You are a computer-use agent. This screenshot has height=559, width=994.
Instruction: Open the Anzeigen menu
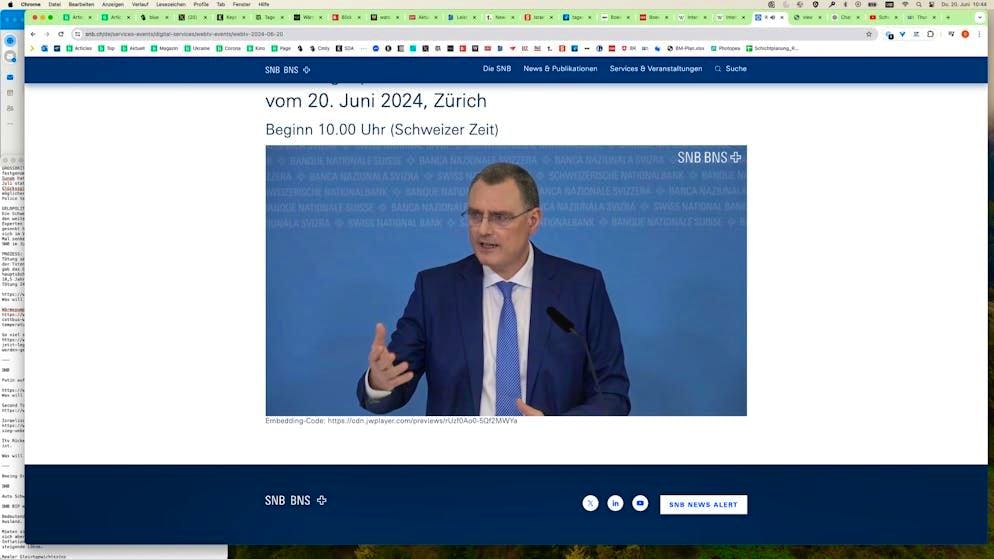113,4
